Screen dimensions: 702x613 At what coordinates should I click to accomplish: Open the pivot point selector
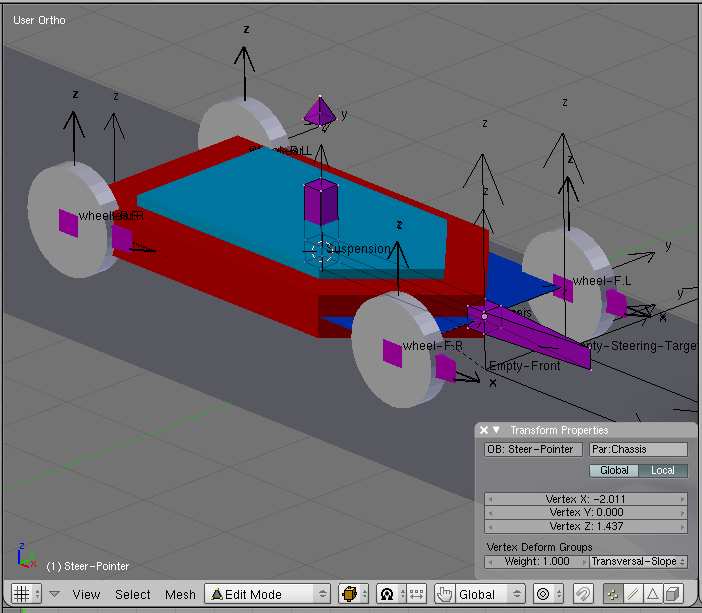[391, 594]
